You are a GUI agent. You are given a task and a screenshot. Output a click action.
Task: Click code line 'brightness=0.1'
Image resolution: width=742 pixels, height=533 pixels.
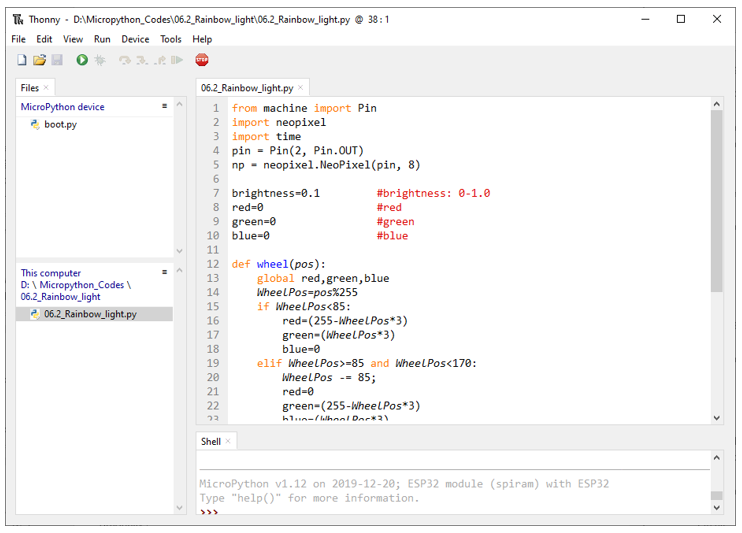[x=276, y=194]
